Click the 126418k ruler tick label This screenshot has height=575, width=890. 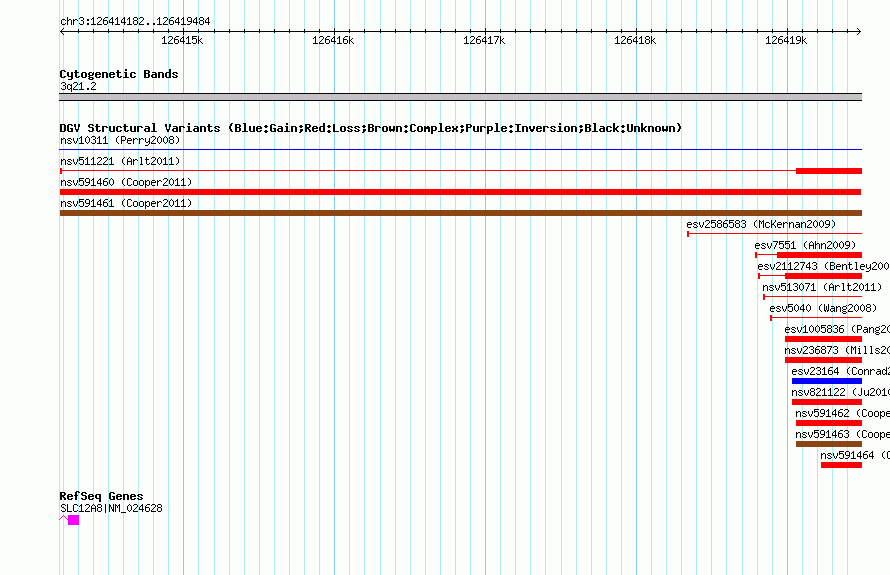(635, 40)
